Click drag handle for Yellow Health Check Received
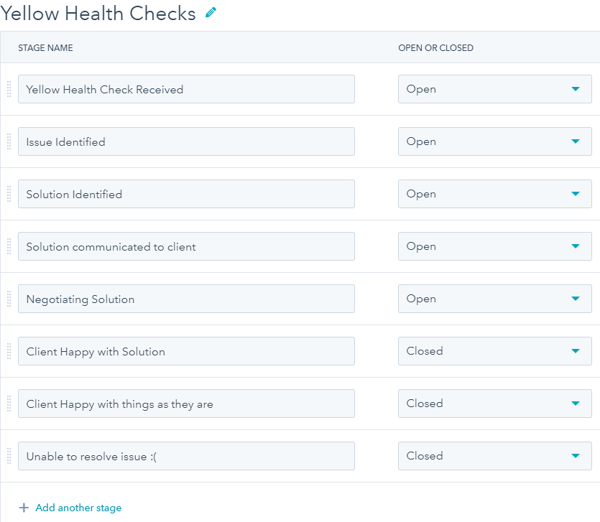600x522 pixels. tap(9, 89)
